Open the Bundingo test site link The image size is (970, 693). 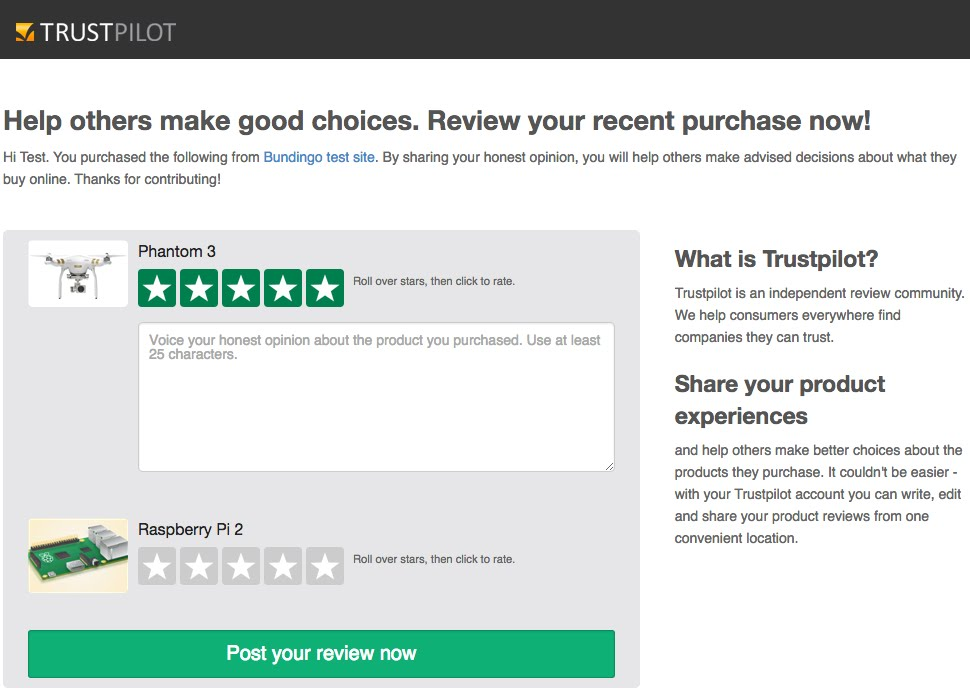pyautogui.click(x=319, y=157)
